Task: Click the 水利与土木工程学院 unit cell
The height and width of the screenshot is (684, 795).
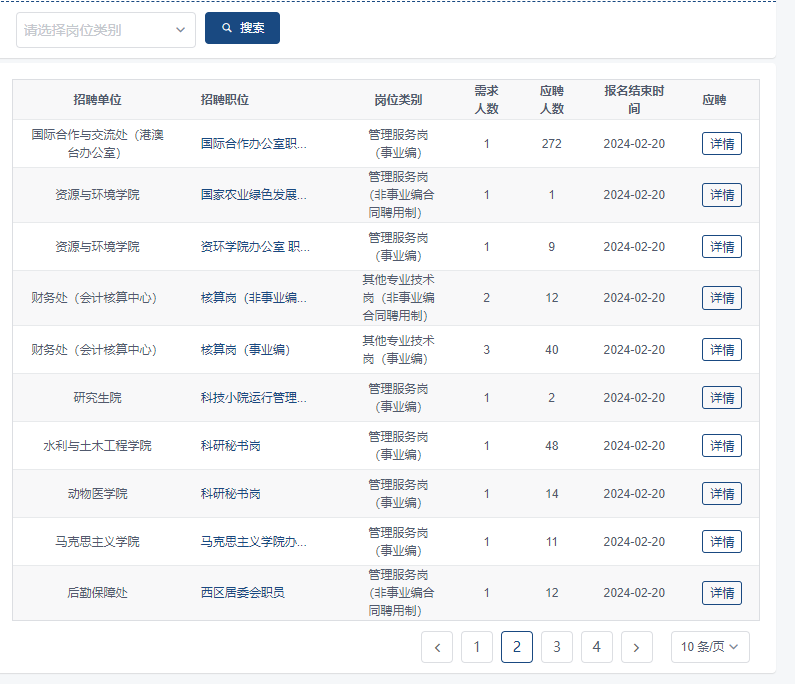Action: click(97, 446)
